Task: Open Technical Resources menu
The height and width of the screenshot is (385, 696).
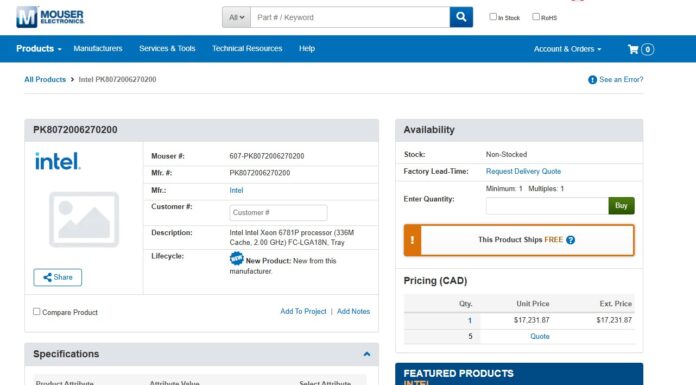Action: click(x=247, y=48)
